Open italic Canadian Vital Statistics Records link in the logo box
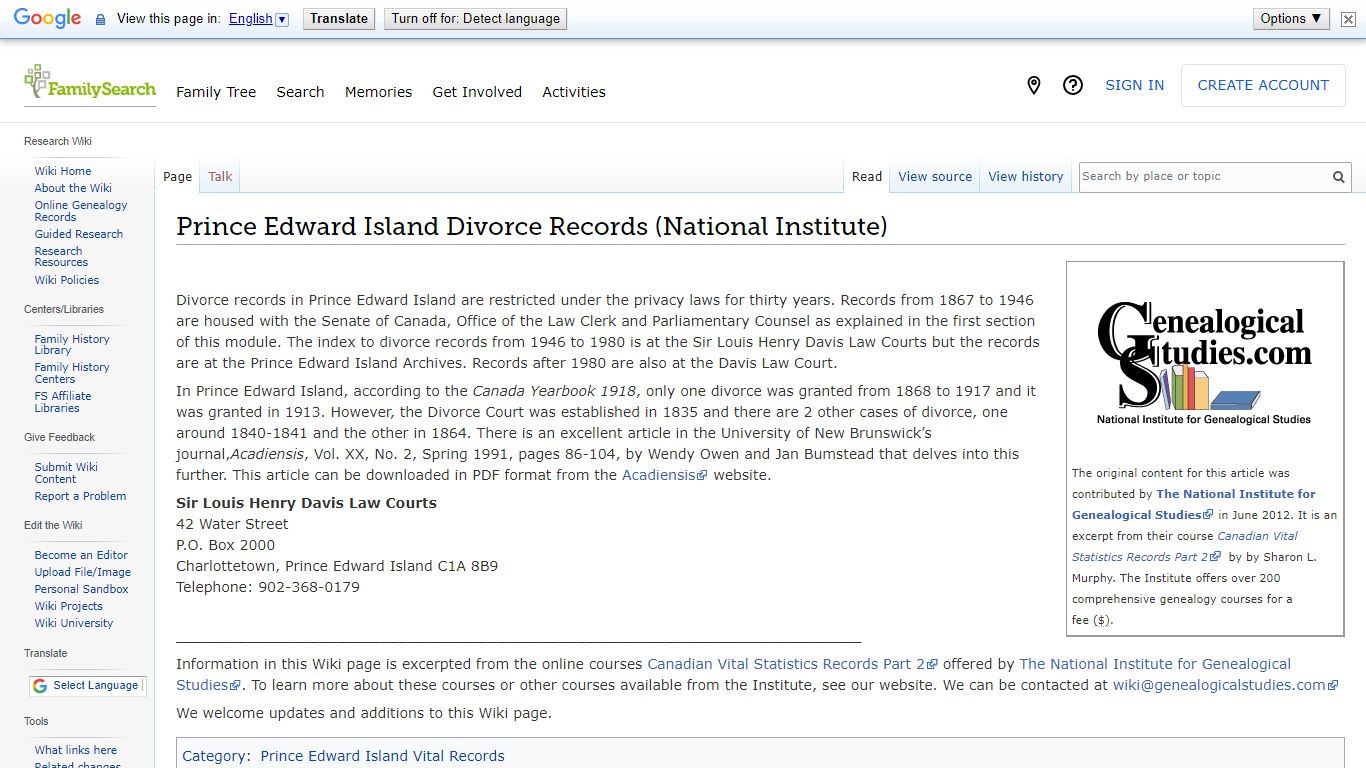1366x768 pixels. (x=1185, y=546)
